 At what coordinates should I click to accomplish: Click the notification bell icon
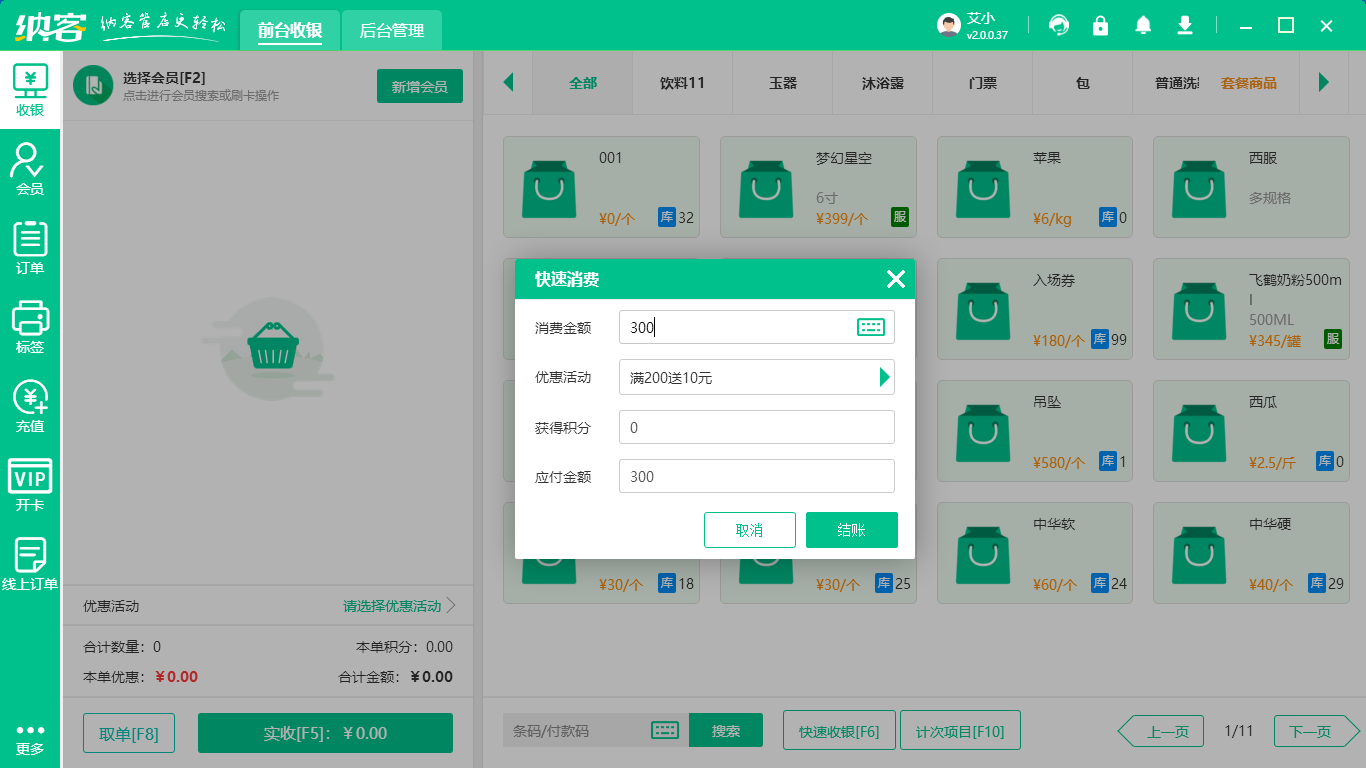tap(1143, 25)
